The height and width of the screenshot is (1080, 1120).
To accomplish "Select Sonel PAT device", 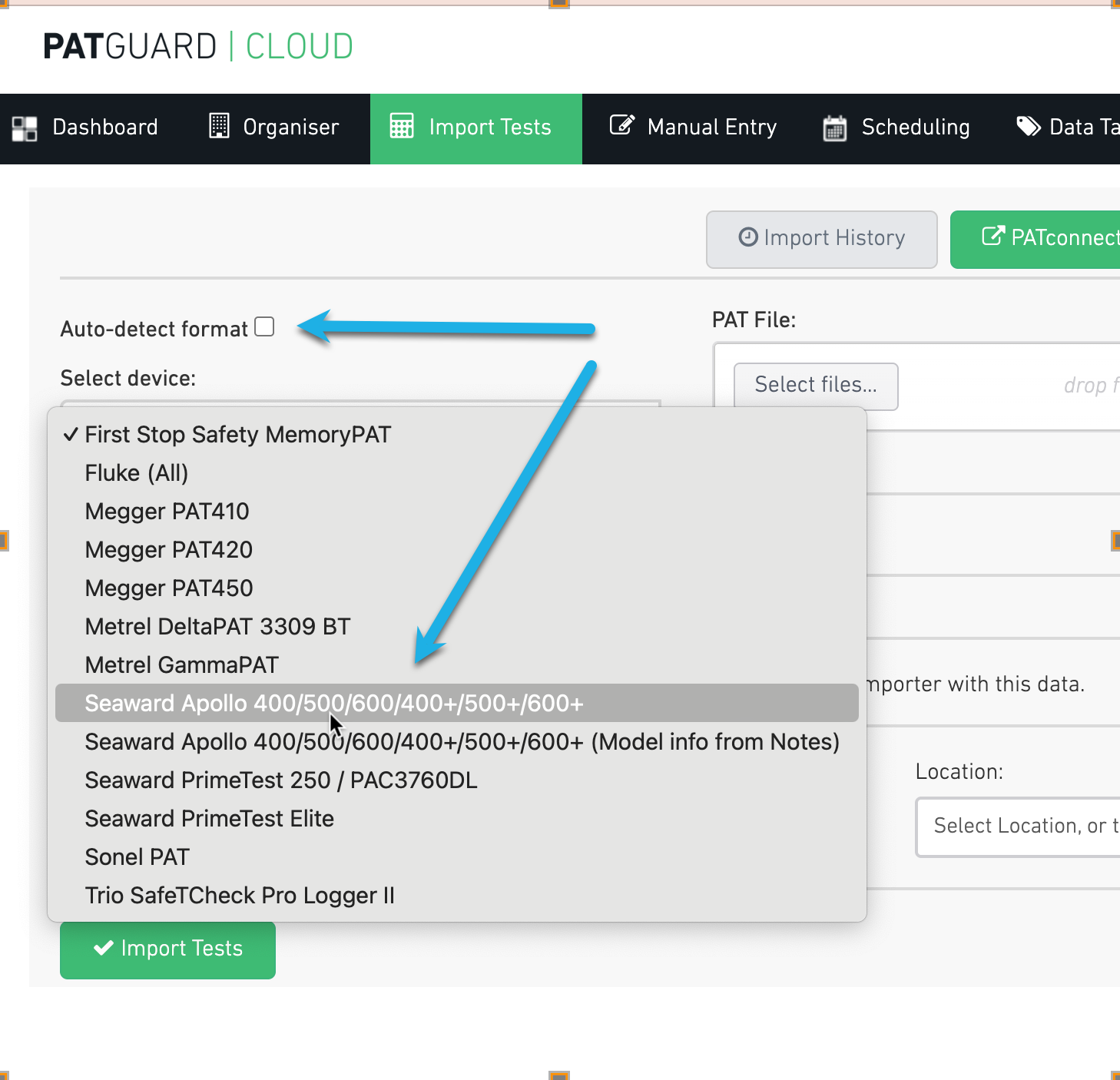I will pyautogui.click(x=457, y=857).
